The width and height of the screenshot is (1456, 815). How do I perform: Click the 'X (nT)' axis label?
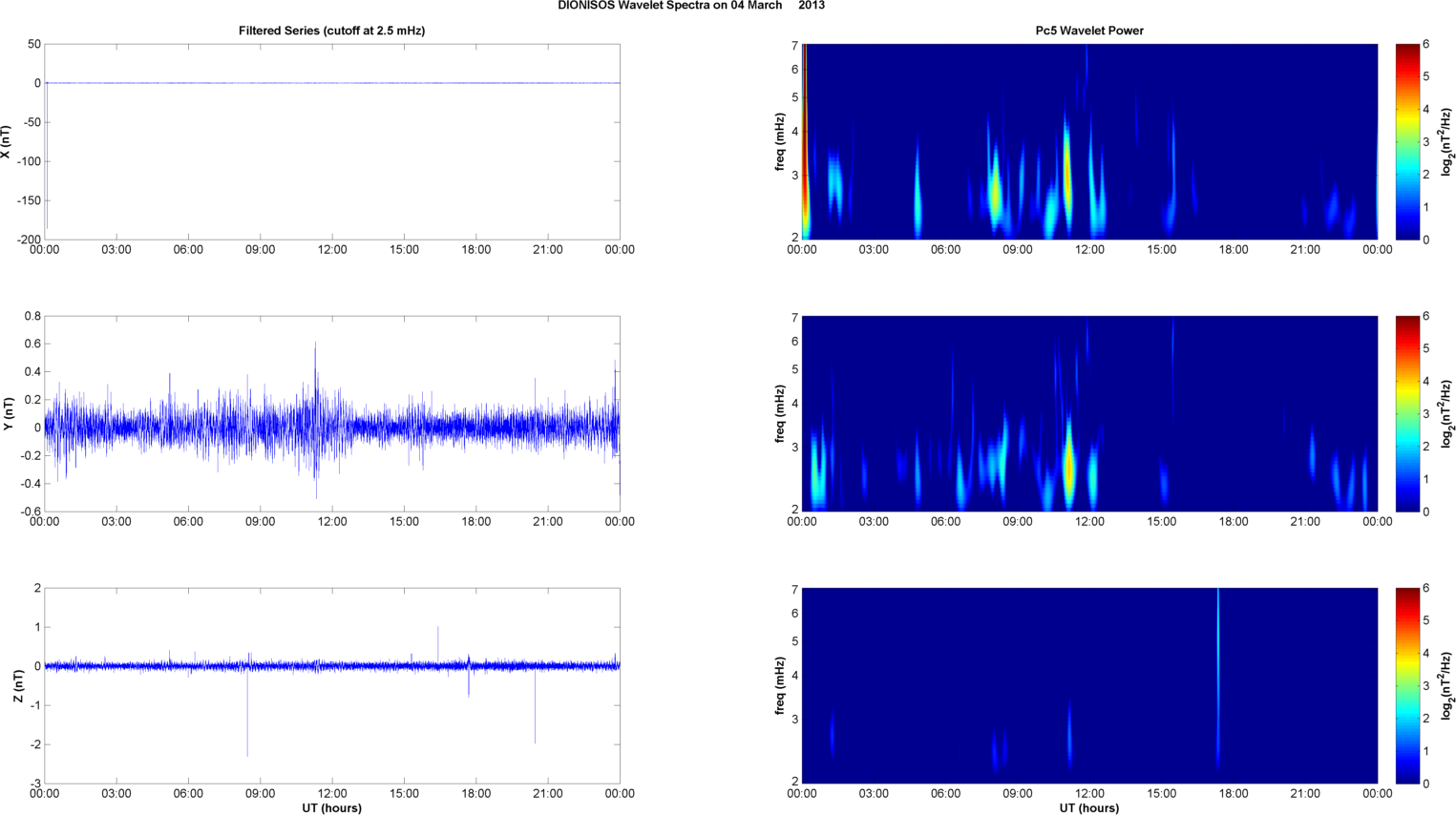[x=7, y=142]
